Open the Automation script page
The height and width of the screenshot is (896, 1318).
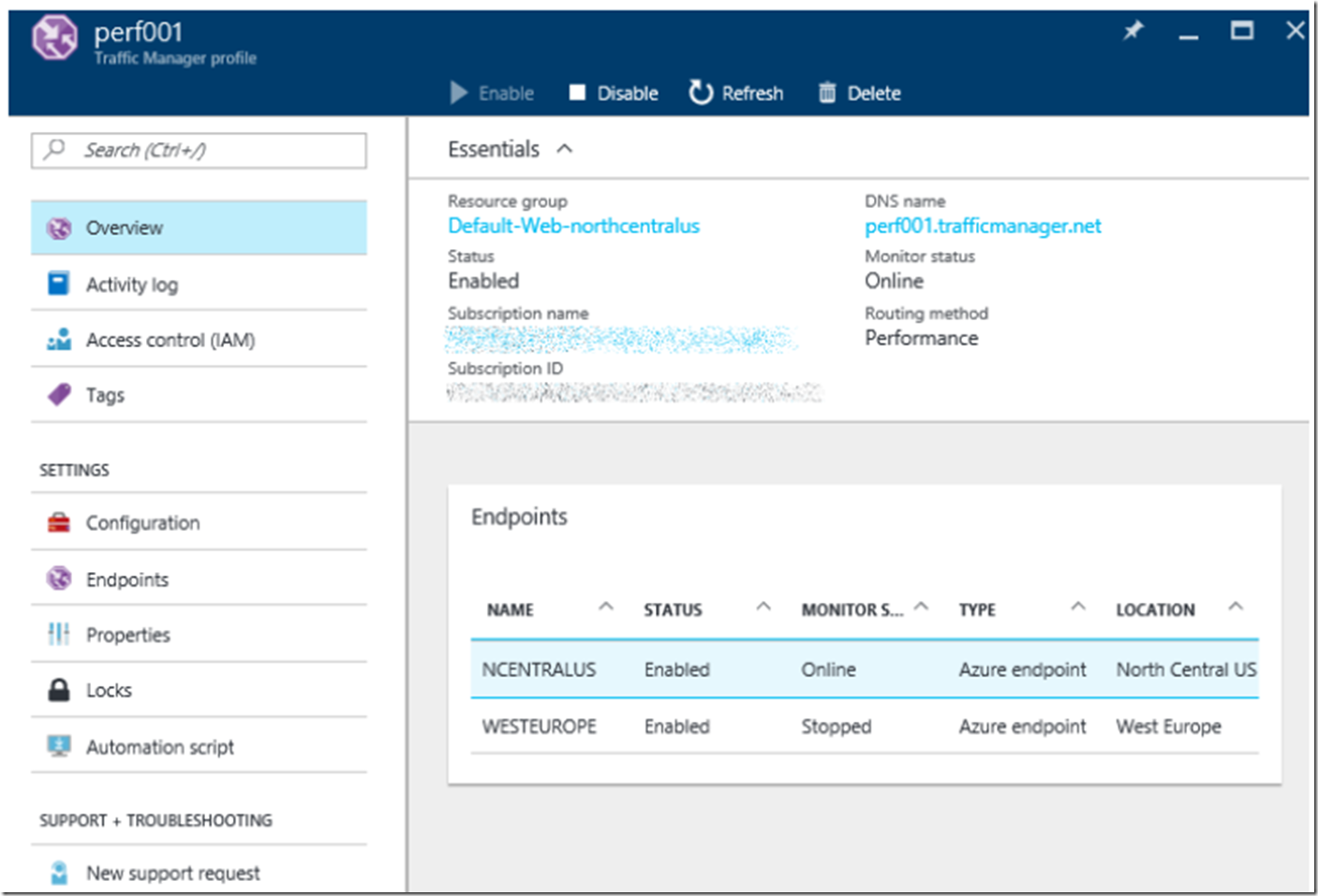click(x=199, y=746)
